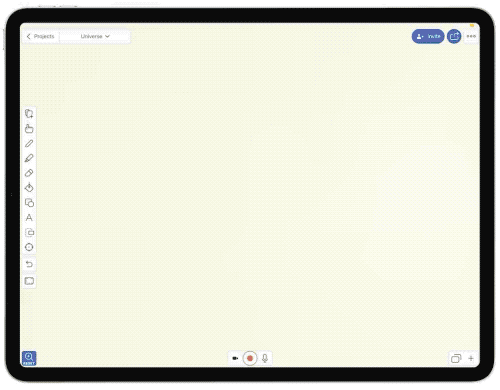Image resolution: width=500 pixels, height=390 pixels.
Task: Select the pencil draw tool
Action: point(29,144)
